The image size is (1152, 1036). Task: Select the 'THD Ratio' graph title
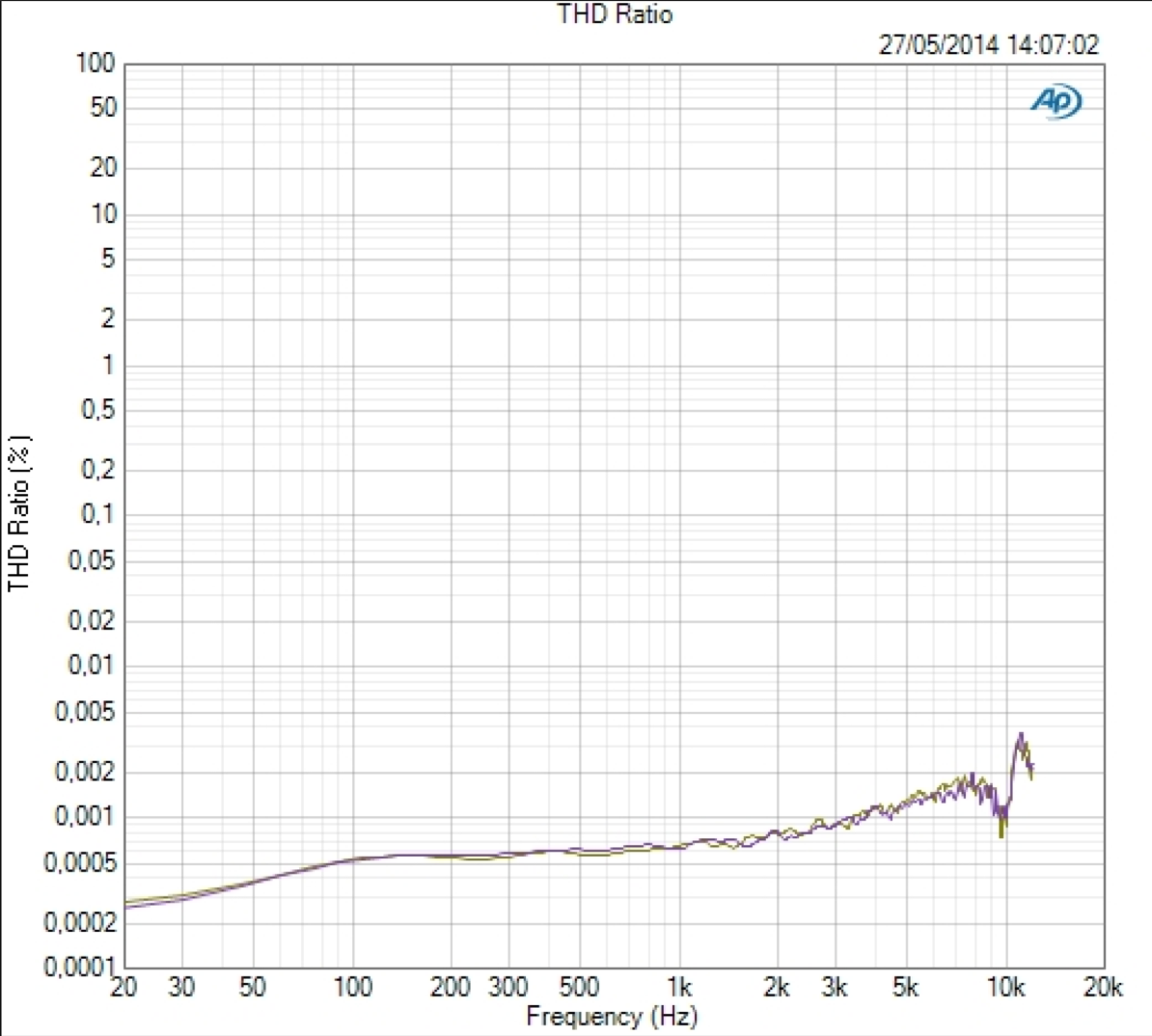click(615, 14)
